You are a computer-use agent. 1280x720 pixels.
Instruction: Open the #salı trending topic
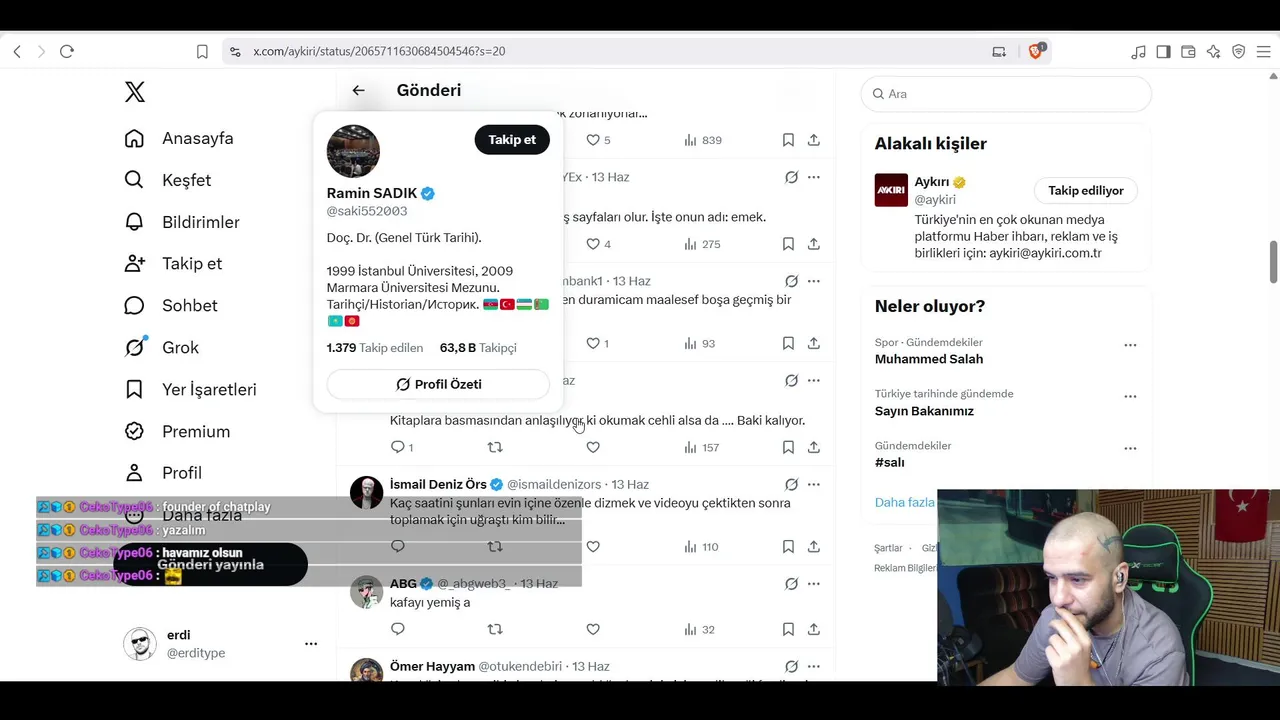(x=890, y=463)
